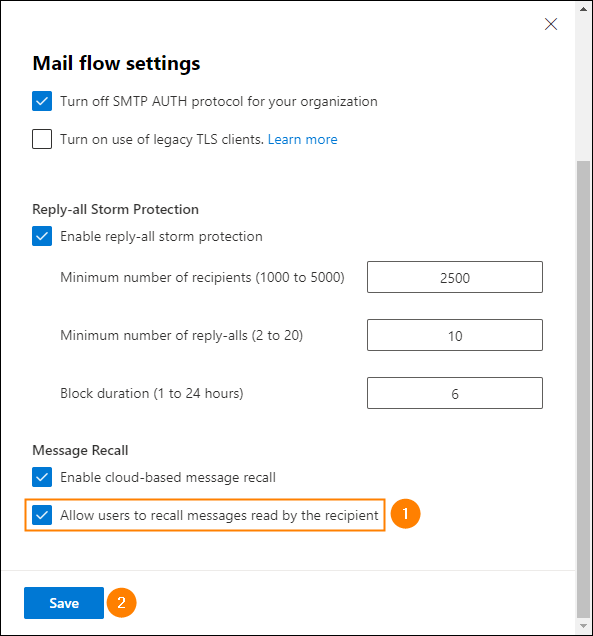Click the Mail flow settings title
This screenshot has height=636, width=593.
[x=116, y=63]
